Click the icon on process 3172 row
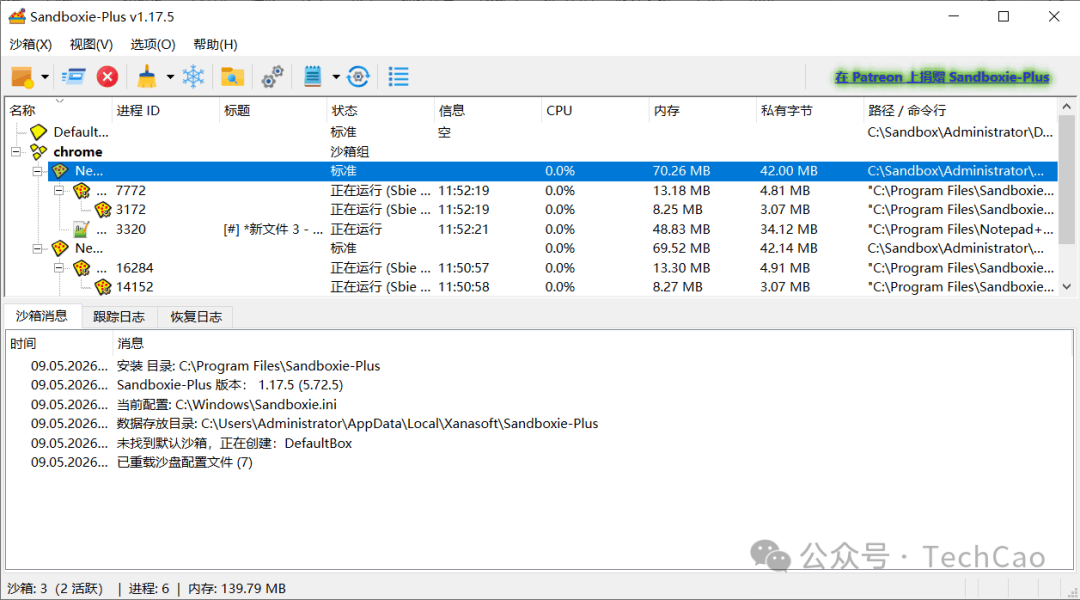This screenshot has height=600, width=1080. tap(103, 209)
